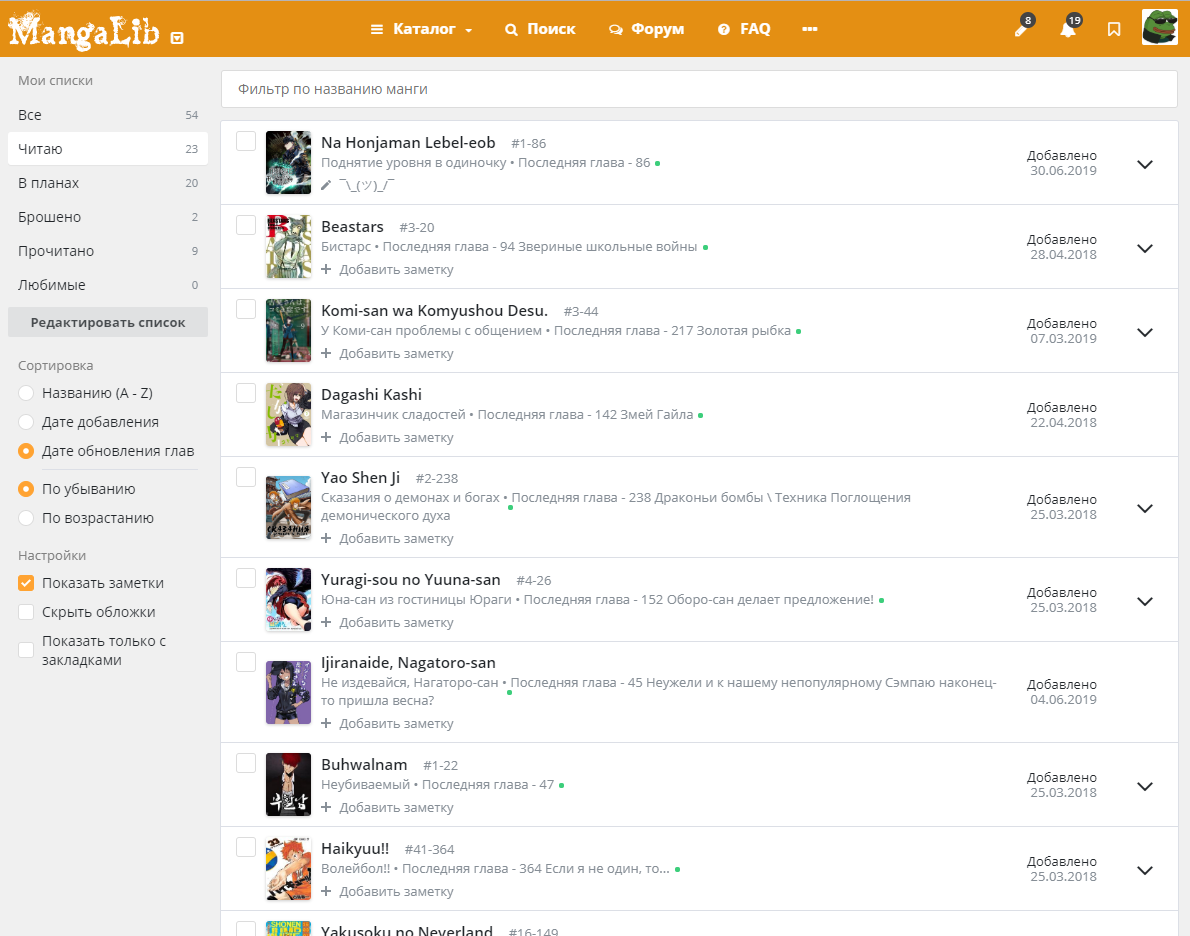This screenshot has height=936, width=1190.
Task: Tick the checkbox for Beastars
Action: 246,225
